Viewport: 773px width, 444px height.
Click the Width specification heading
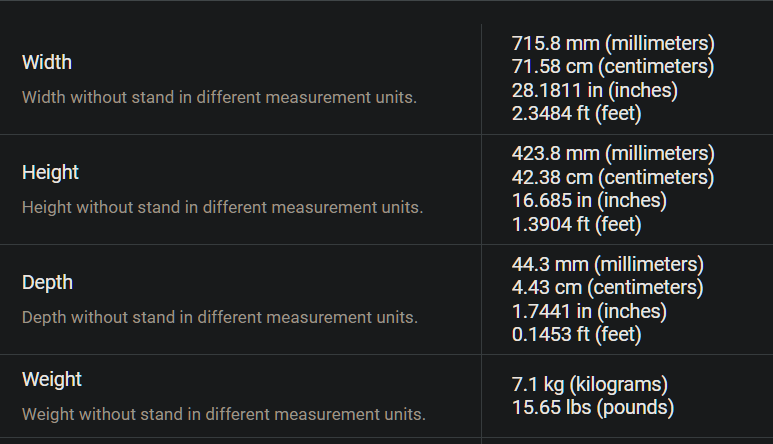point(47,63)
